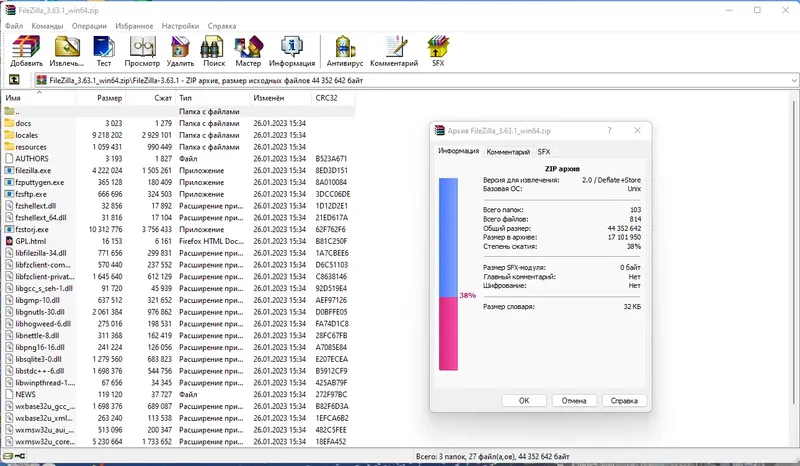Click the SFX toolbar icon
The image size is (800, 466).
438,51
